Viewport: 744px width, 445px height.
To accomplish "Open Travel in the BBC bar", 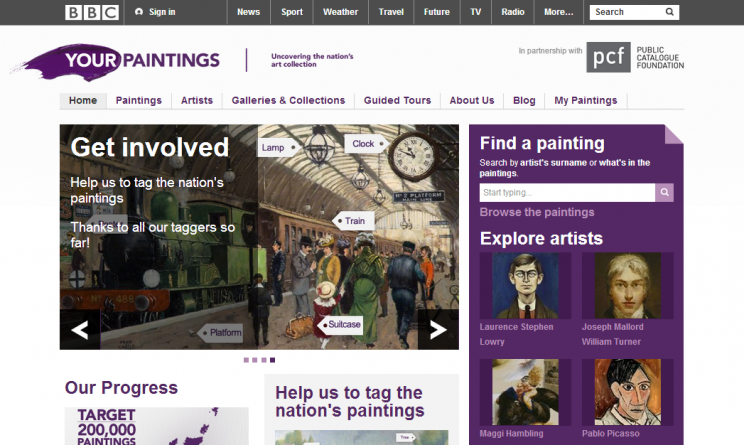I will click(391, 12).
